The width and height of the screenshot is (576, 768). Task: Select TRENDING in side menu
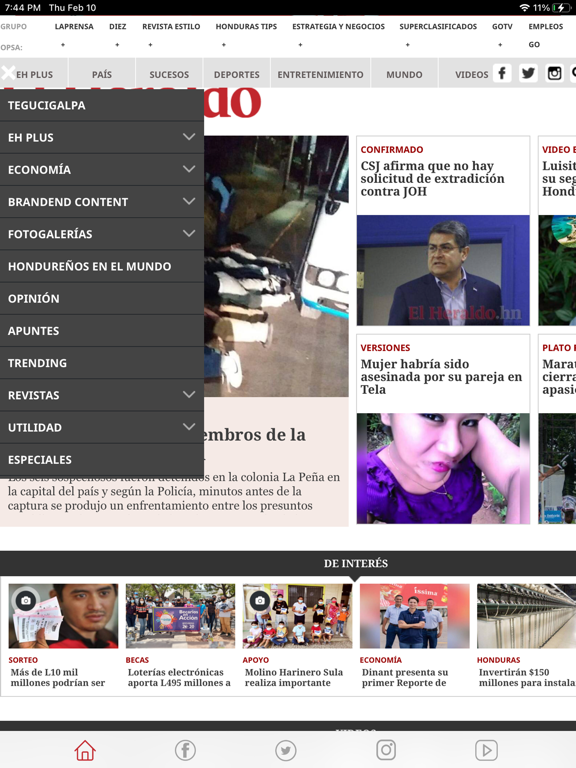point(102,363)
